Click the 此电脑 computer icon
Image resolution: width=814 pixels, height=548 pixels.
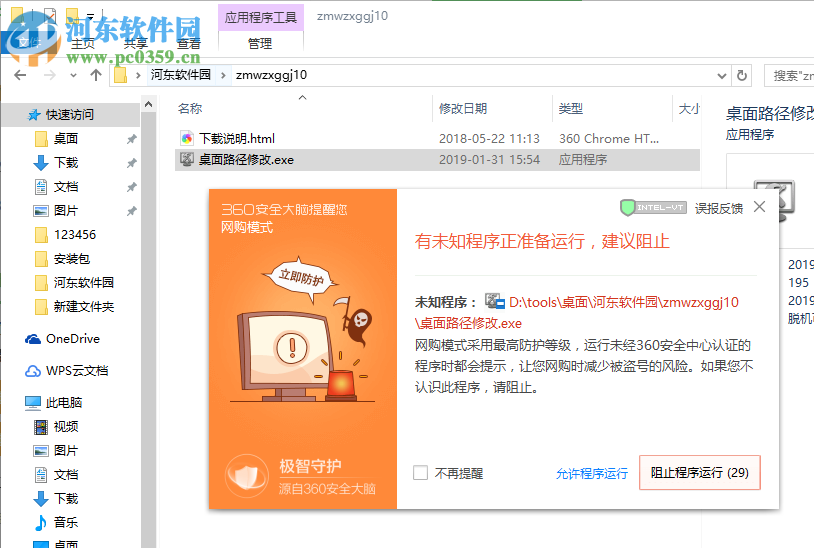click(x=33, y=403)
